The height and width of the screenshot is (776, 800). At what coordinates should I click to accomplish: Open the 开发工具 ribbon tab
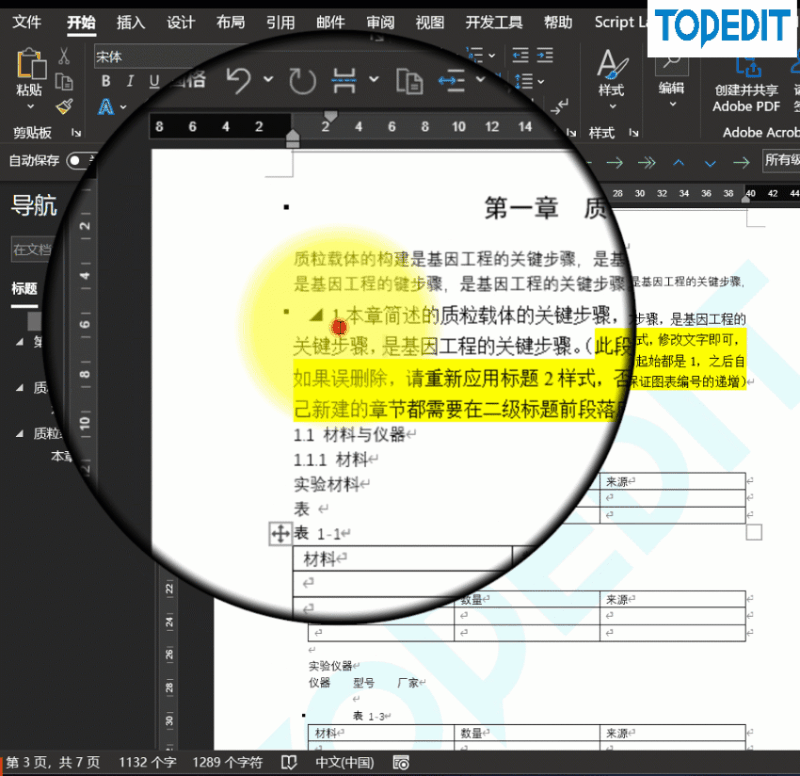tap(493, 22)
